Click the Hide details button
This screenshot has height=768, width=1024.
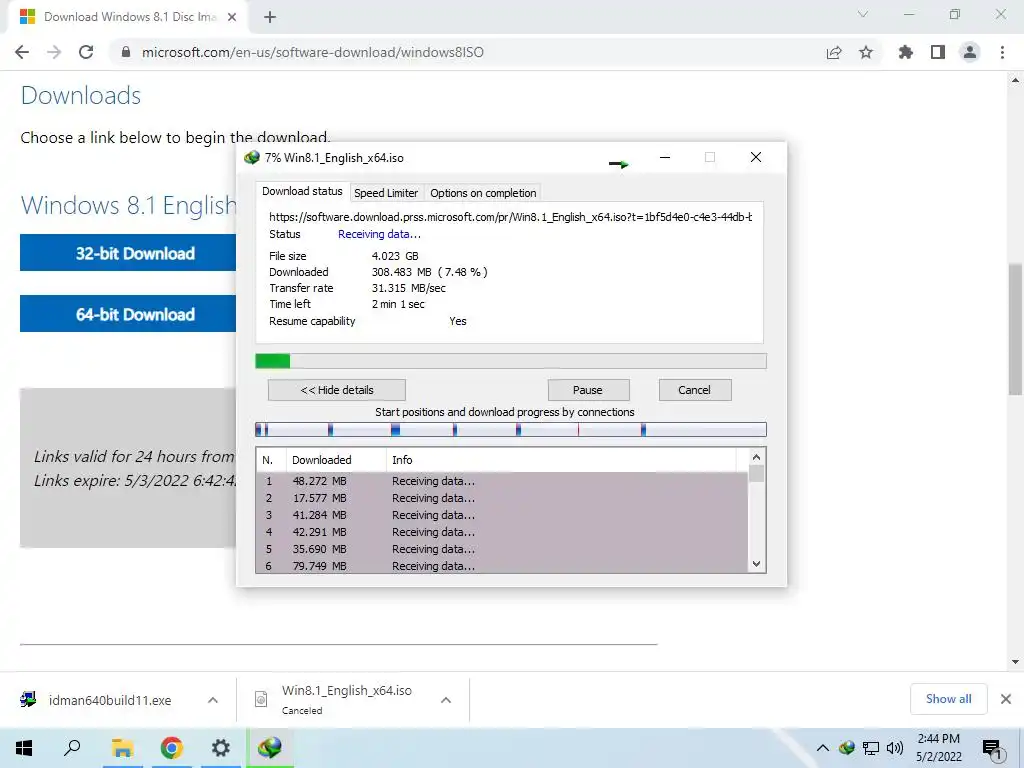coord(337,390)
